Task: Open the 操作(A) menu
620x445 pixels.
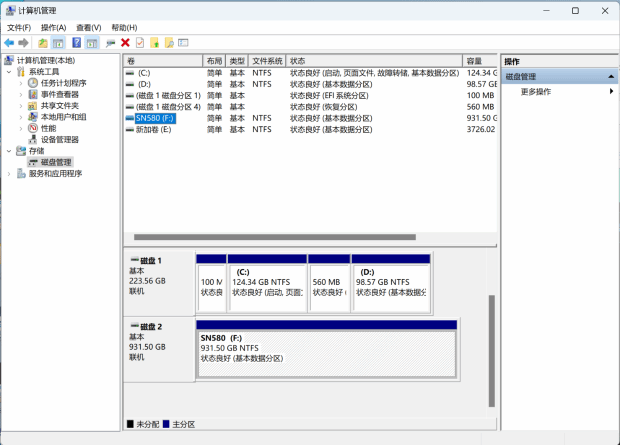Action: [53, 28]
